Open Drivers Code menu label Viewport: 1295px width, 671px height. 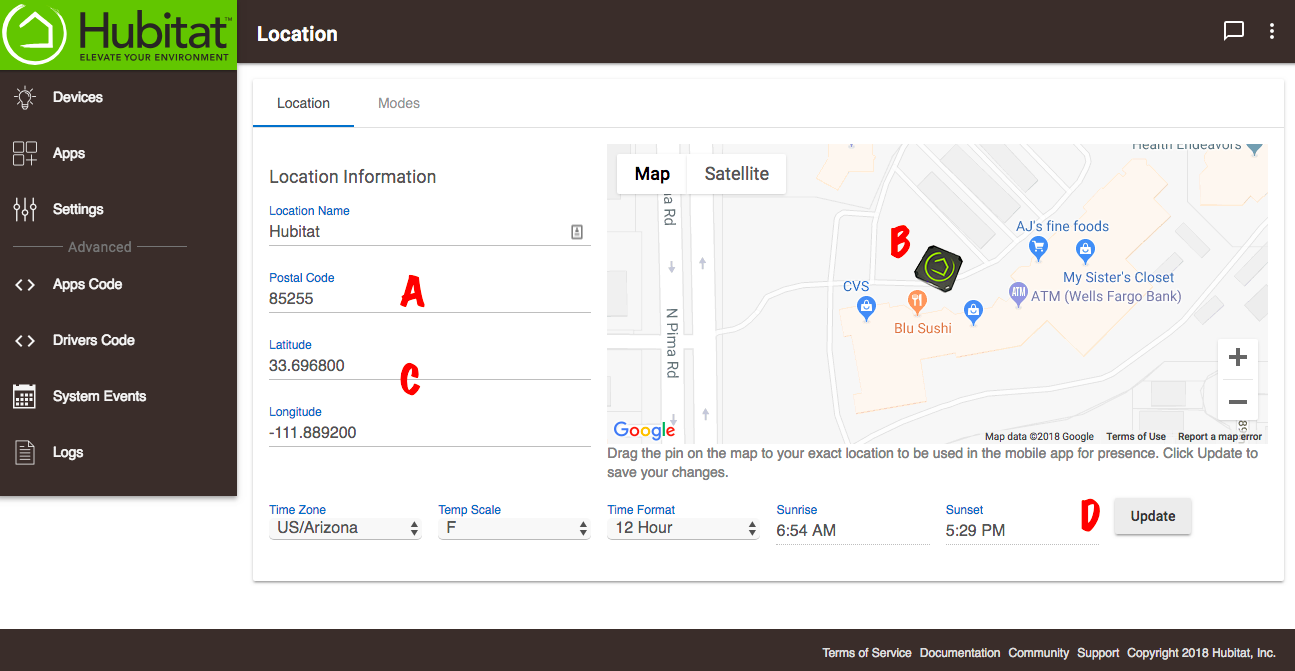pos(94,341)
